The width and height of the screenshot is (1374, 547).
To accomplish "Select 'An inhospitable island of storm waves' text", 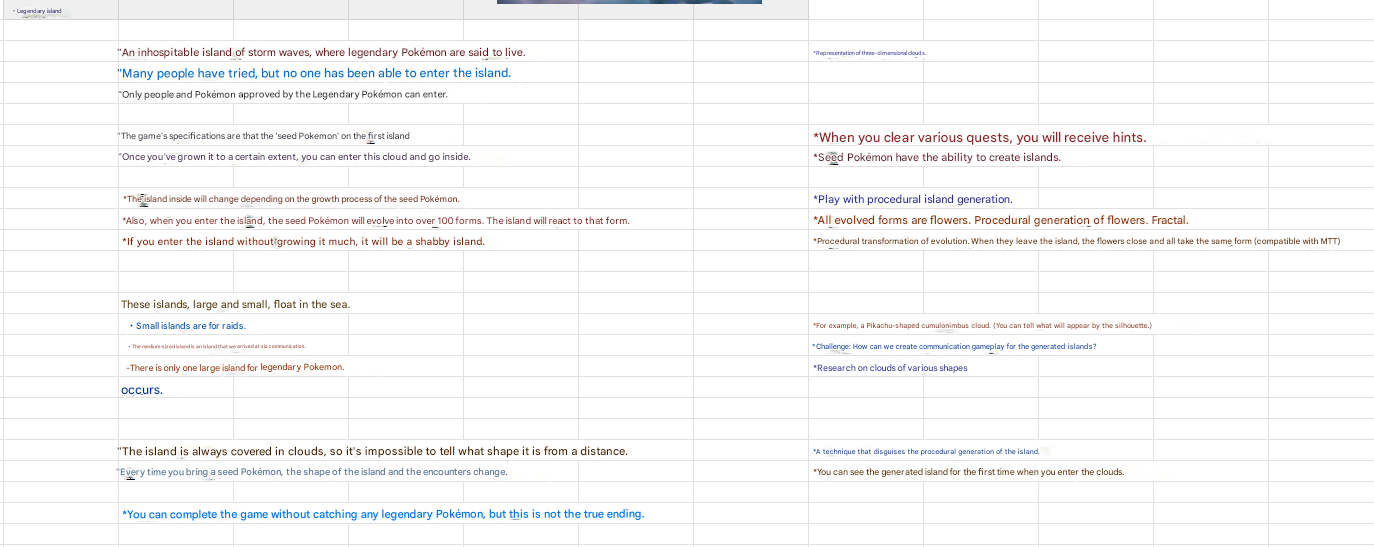I will [321, 52].
